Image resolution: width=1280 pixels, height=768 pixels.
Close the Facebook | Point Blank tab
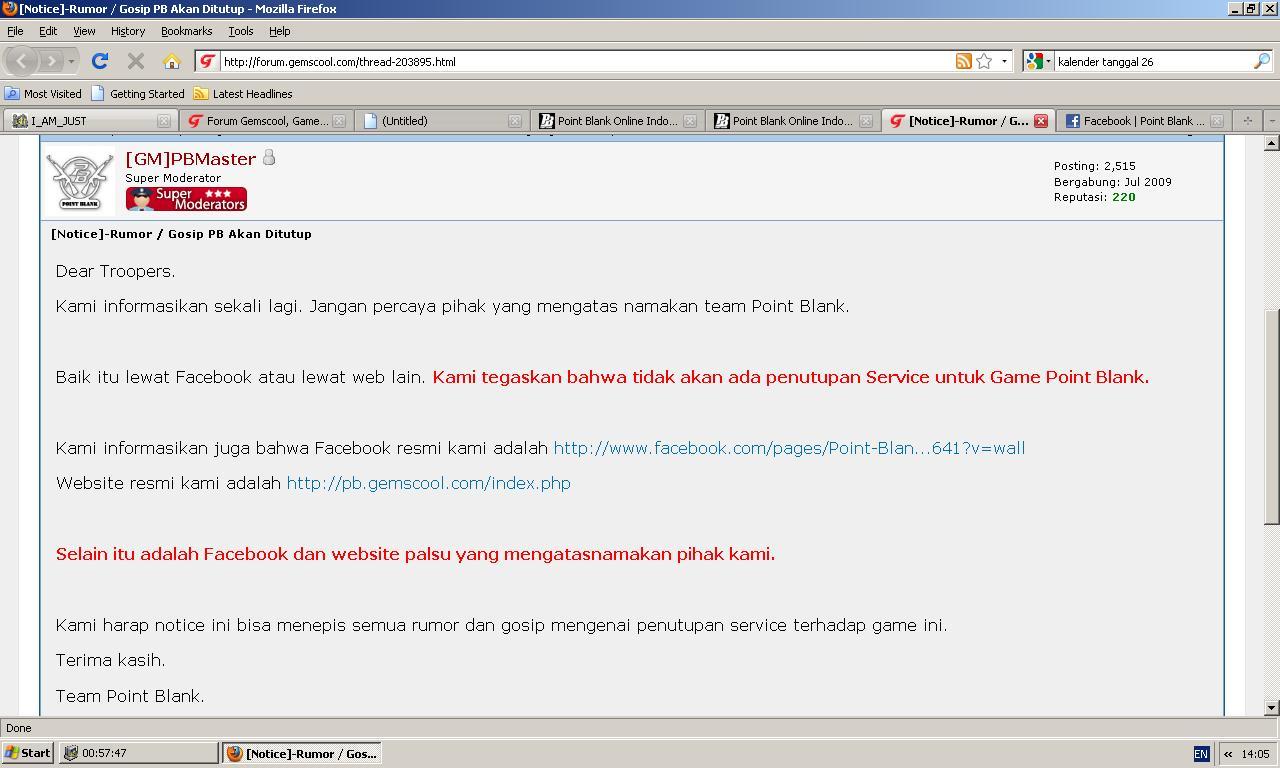pyautogui.click(x=1217, y=121)
